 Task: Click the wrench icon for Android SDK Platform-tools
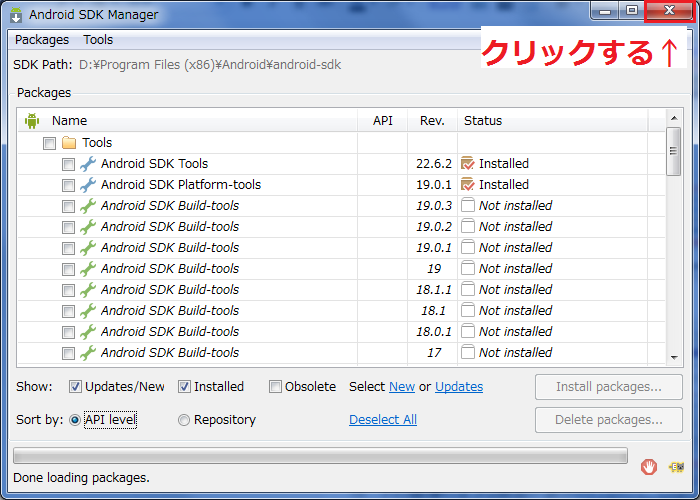[88, 185]
